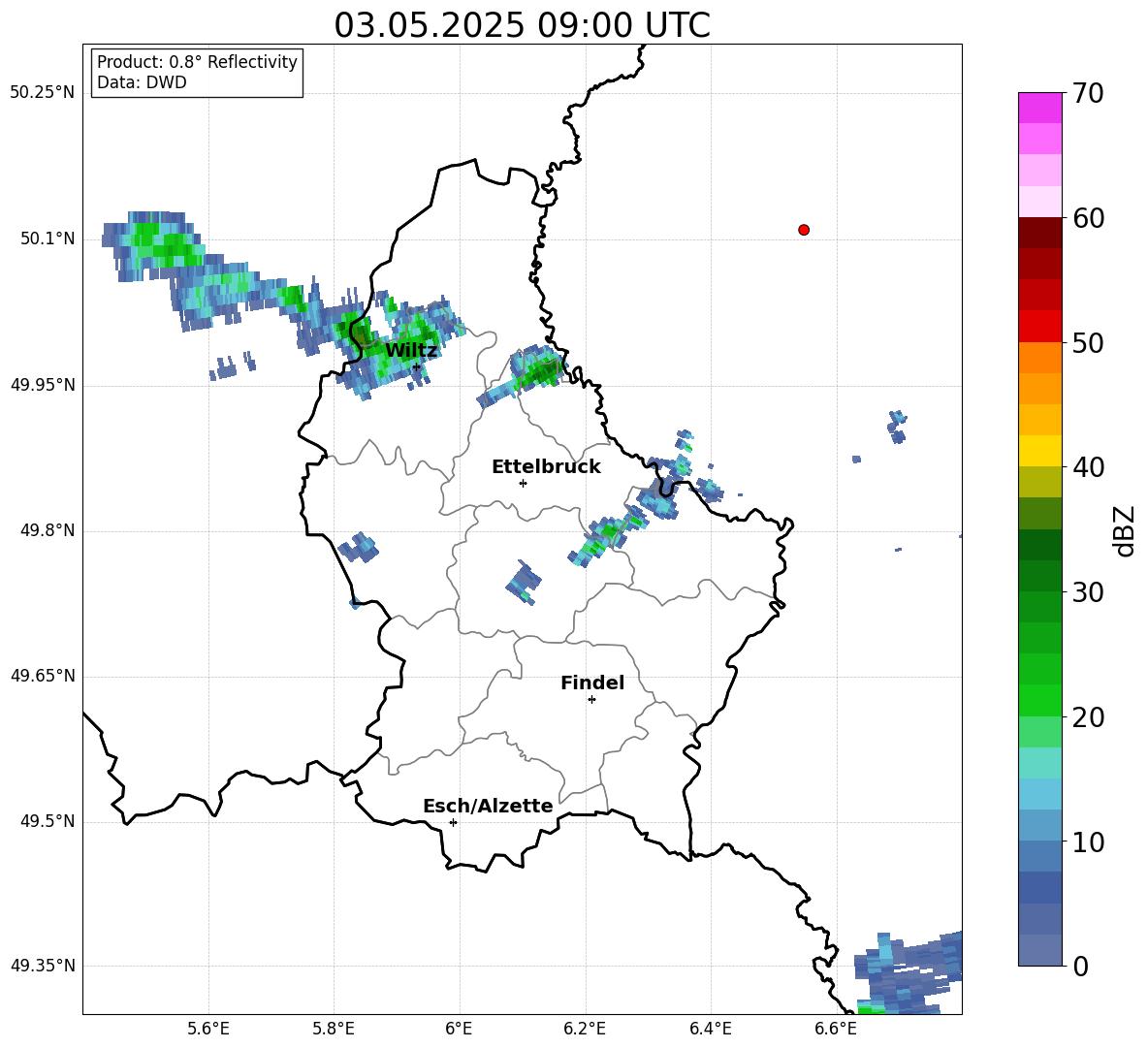Image resolution: width=1148 pixels, height=1048 pixels.
Task: Click the red radar site dot
Action: pyautogui.click(x=804, y=230)
